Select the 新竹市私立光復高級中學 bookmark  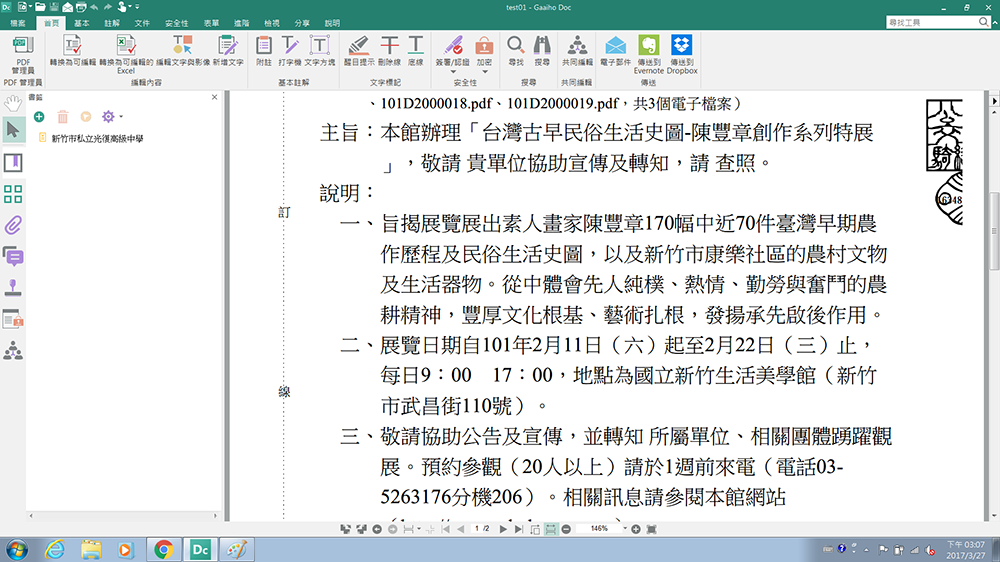click(x=97, y=139)
